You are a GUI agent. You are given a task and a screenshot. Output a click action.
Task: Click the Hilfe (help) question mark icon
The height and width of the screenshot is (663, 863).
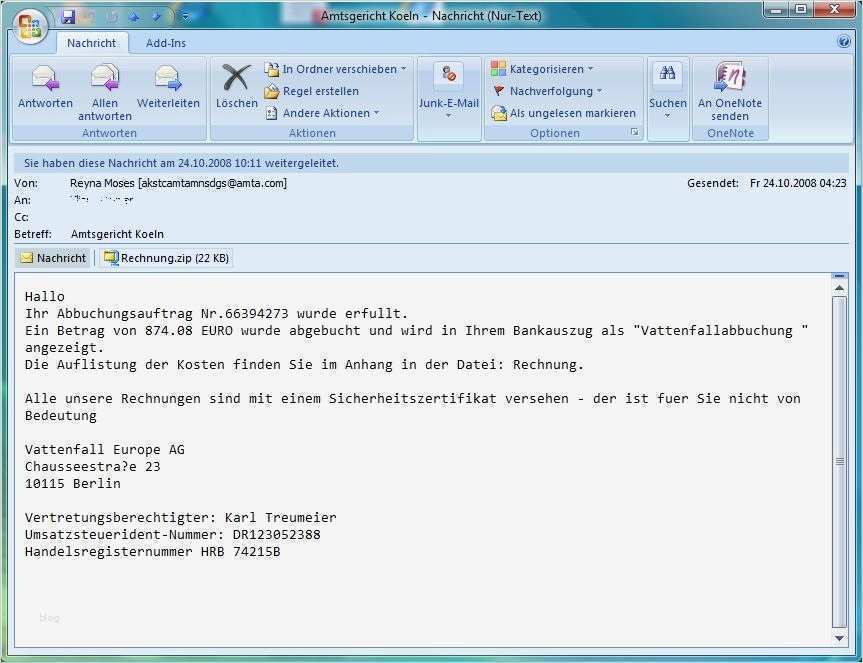click(x=845, y=43)
